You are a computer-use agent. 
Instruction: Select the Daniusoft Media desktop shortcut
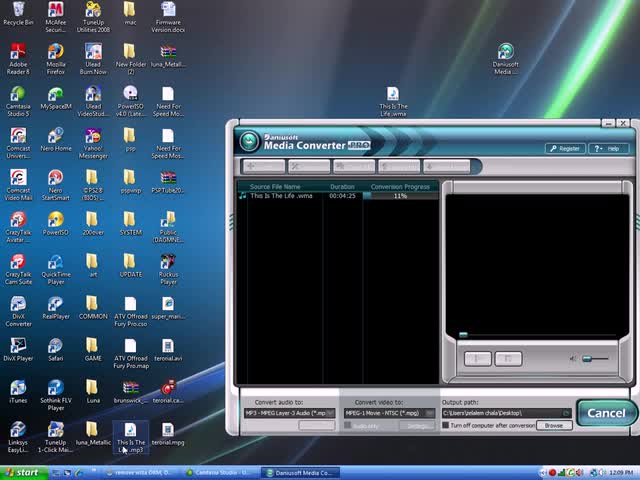tap(506, 59)
